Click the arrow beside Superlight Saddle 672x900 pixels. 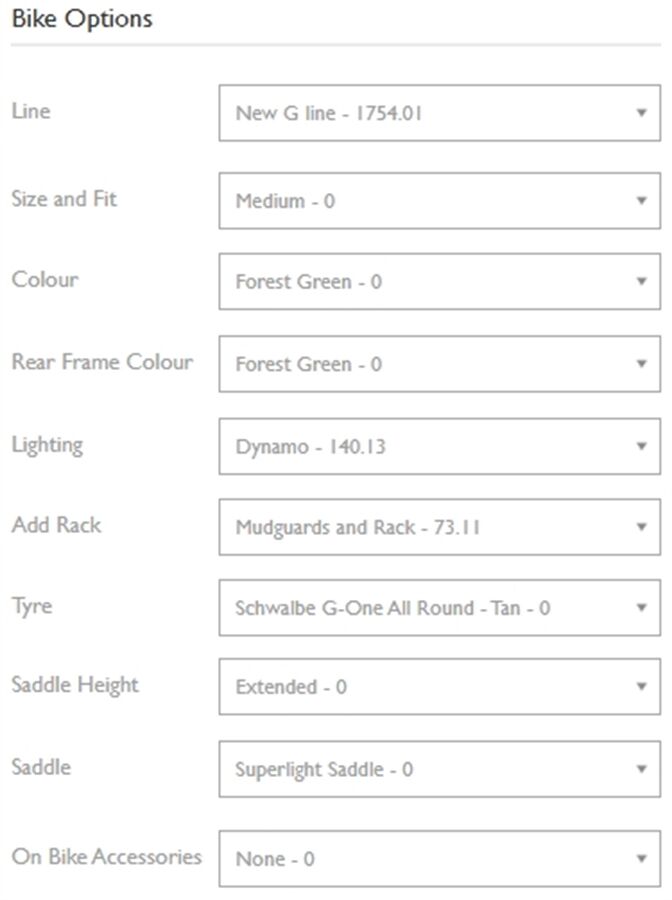642,769
